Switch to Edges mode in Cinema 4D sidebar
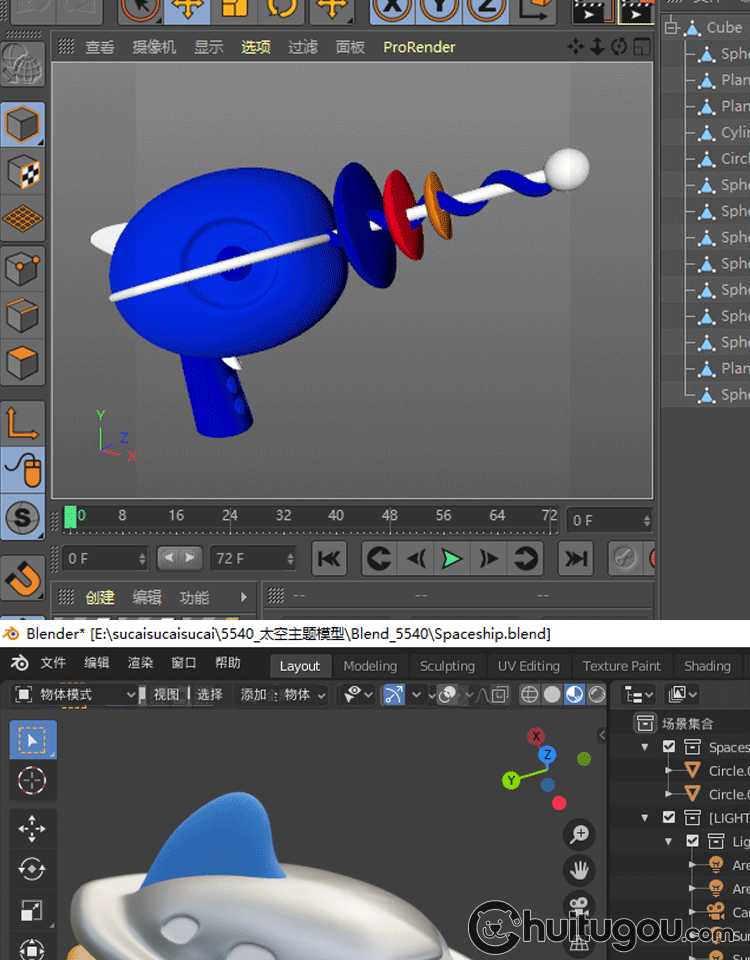Viewport: 750px width, 960px height. tap(23, 316)
